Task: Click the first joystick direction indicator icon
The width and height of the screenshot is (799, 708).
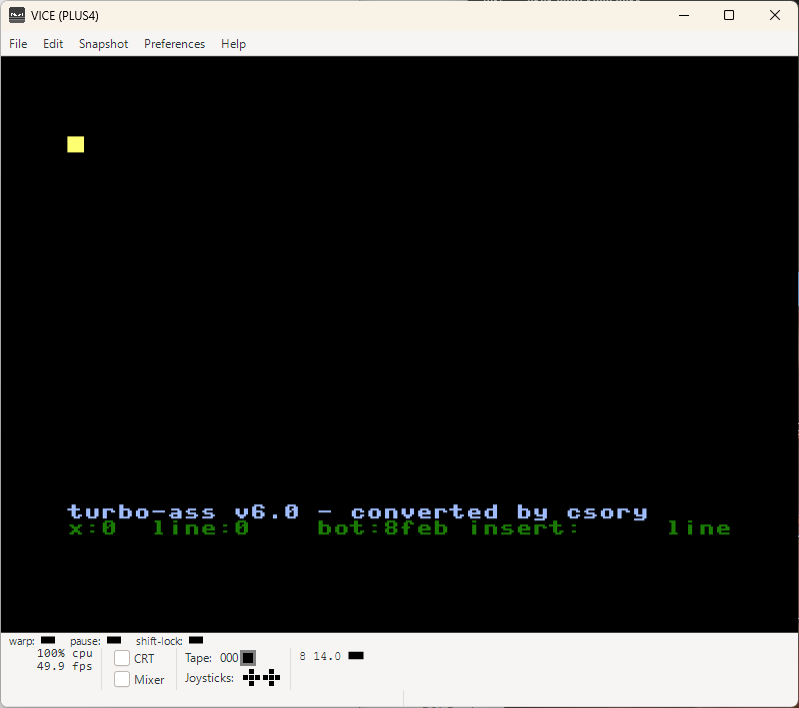Action: tap(251, 678)
